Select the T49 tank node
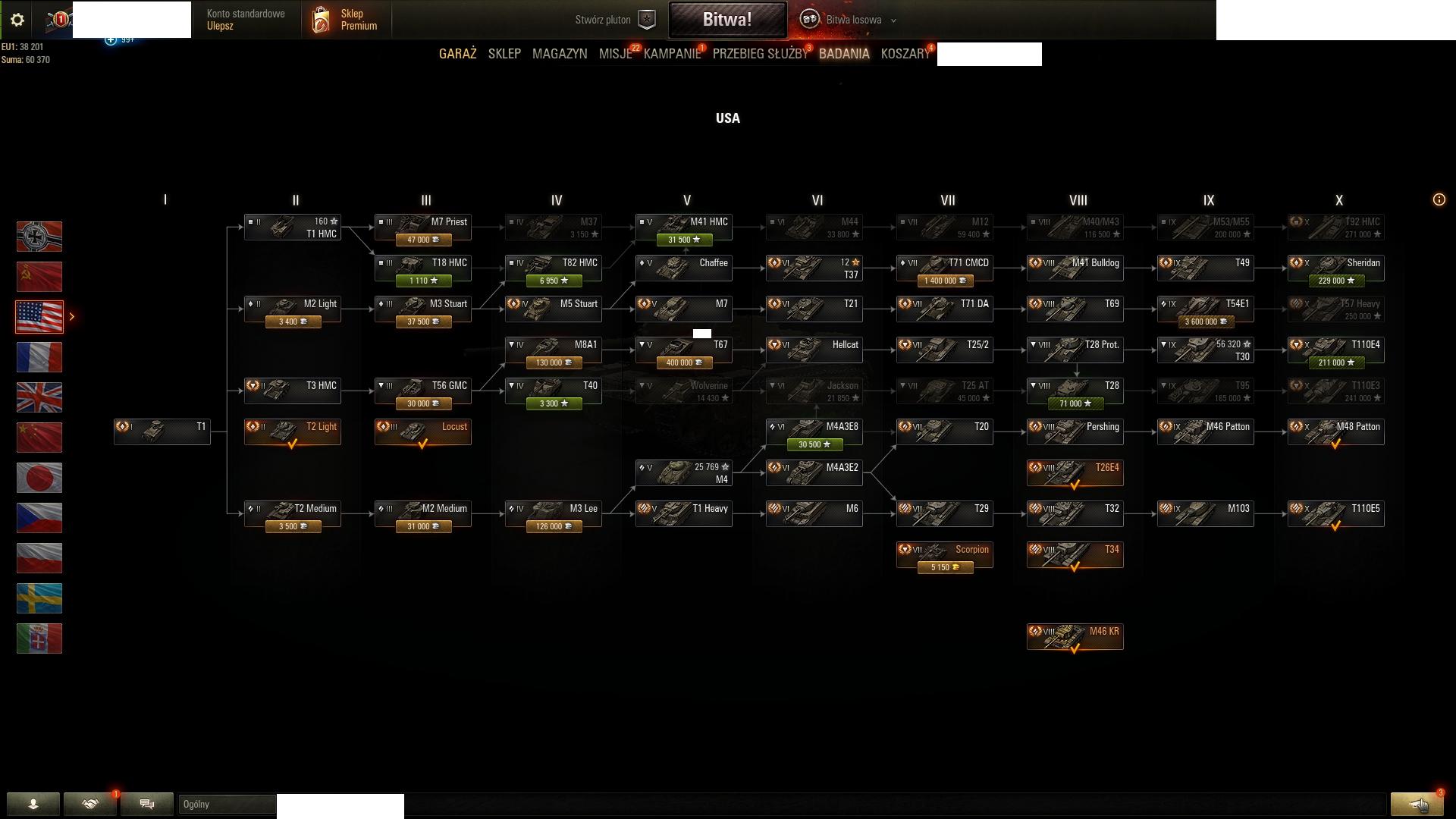Image resolution: width=1456 pixels, height=819 pixels. (1206, 268)
